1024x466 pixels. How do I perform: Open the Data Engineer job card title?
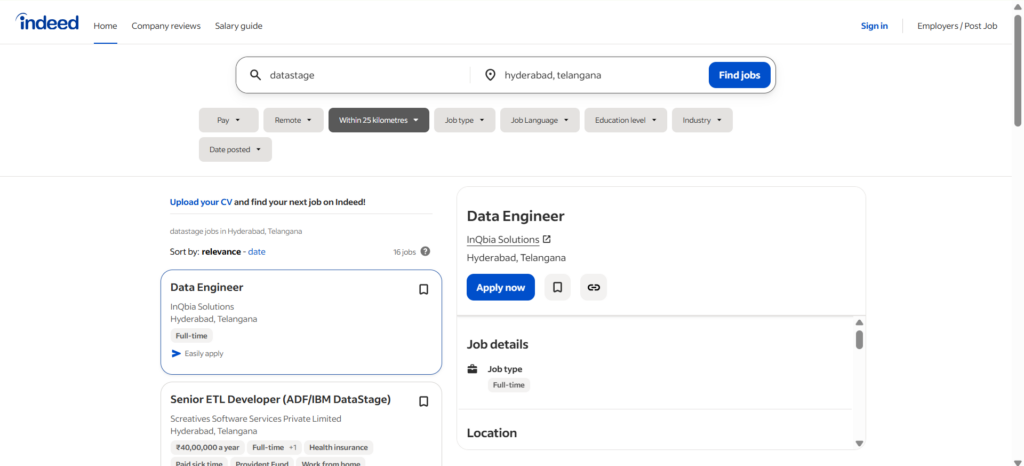tap(206, 287)
